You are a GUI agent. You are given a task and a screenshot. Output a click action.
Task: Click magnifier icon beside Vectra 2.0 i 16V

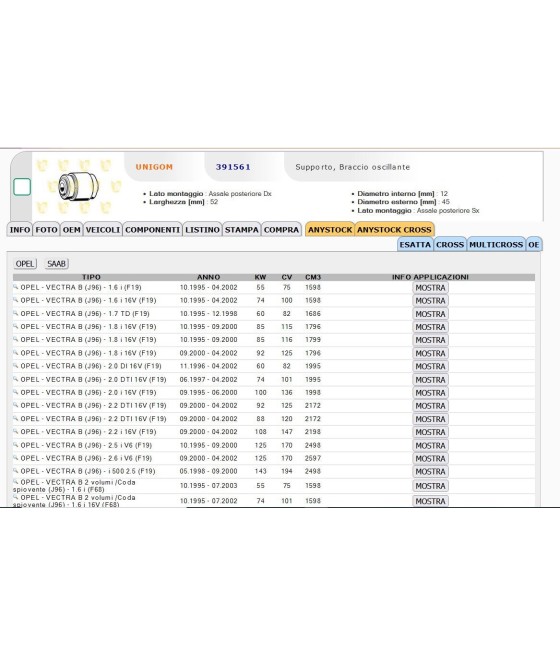[15, 392]
